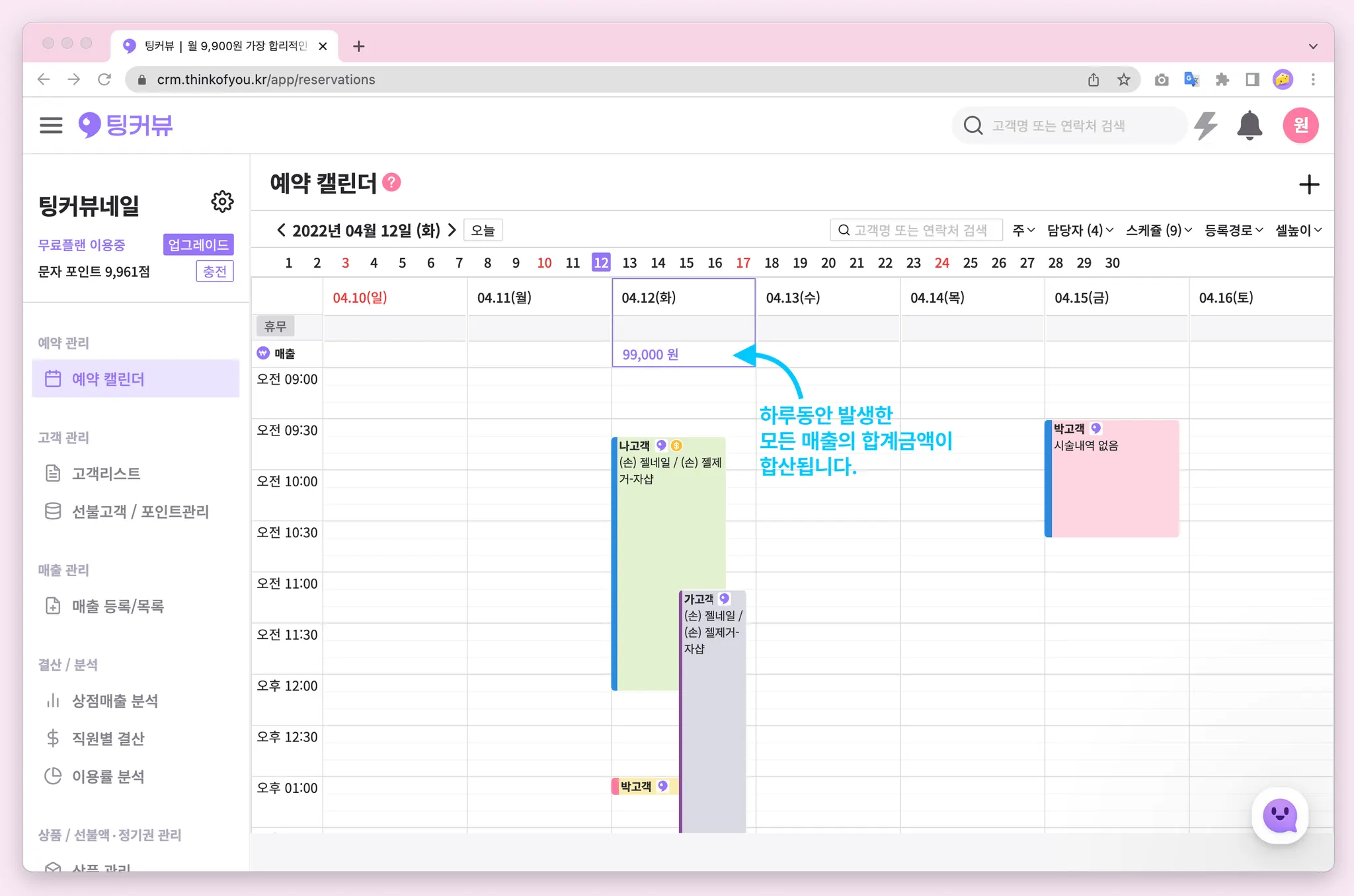Click the plus icon to add a reservation
1354x896 pixels.
tap(1308, 184)
